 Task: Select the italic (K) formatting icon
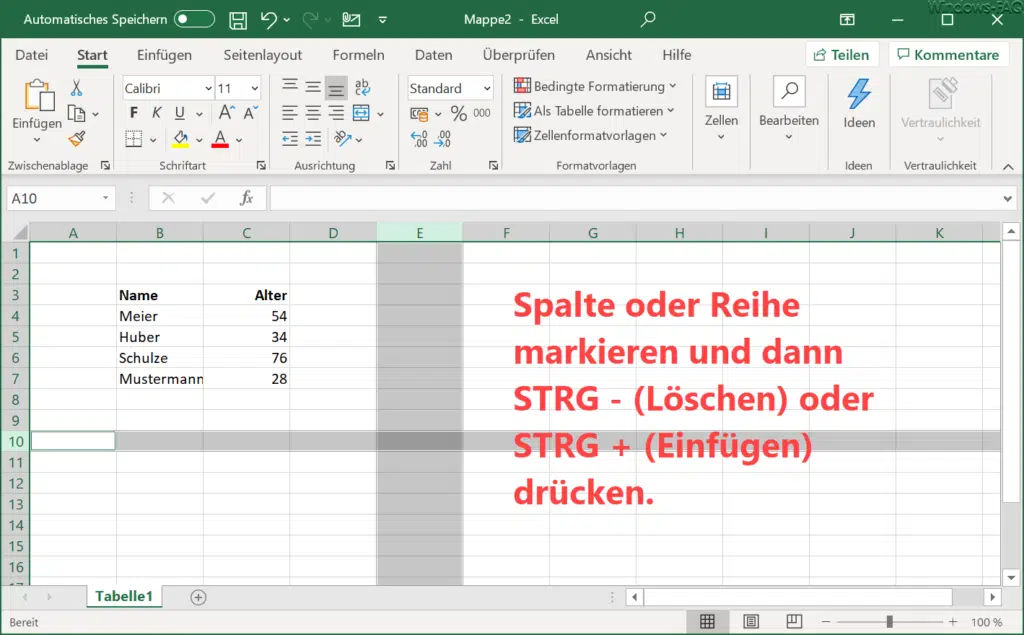coord(156,112)
